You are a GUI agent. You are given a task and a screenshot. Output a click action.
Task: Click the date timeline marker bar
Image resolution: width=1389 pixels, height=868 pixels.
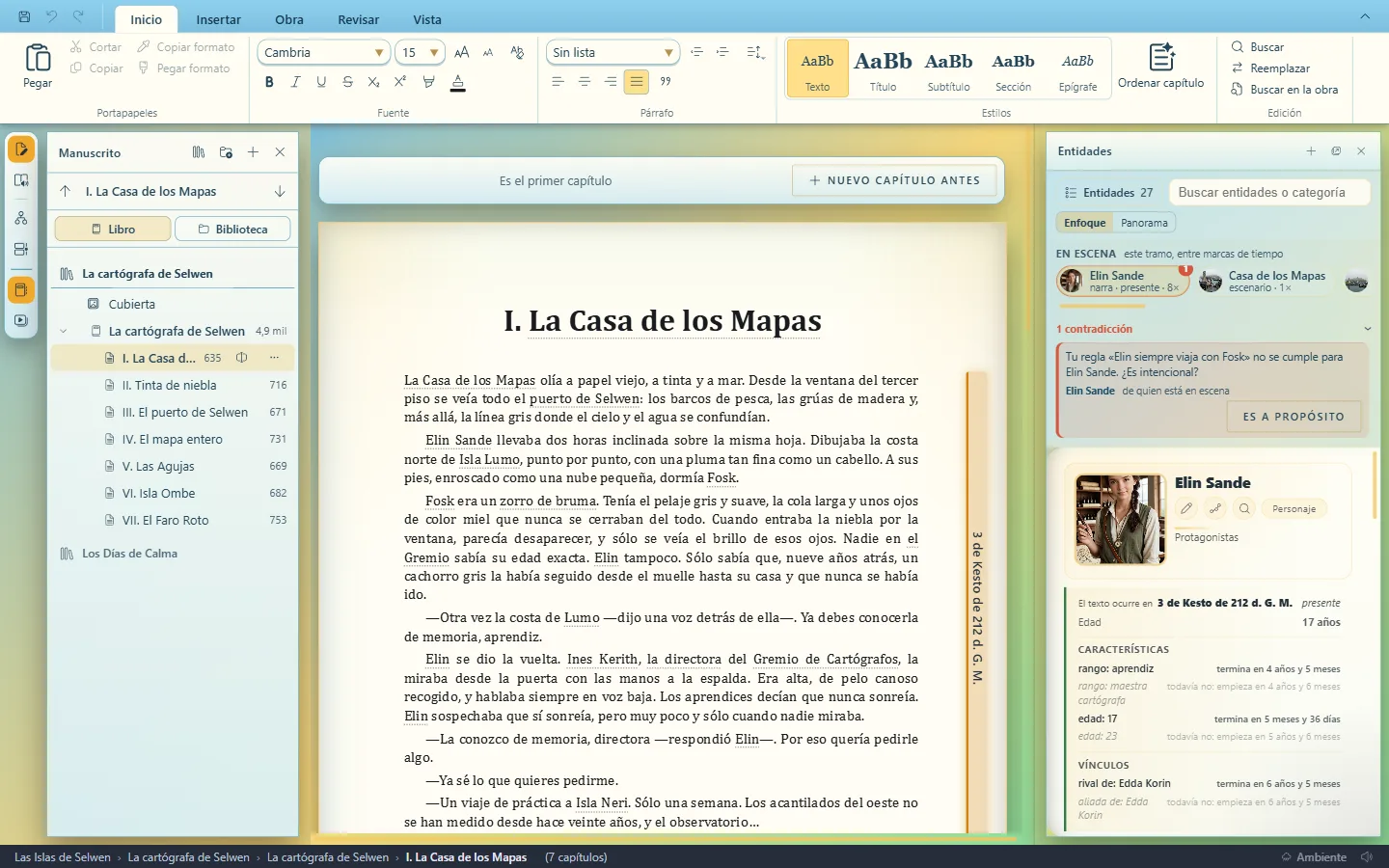[977, 603]
